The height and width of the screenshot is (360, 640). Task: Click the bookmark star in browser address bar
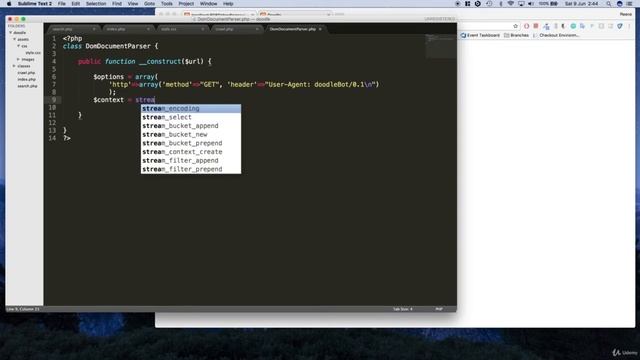point(516,26)
